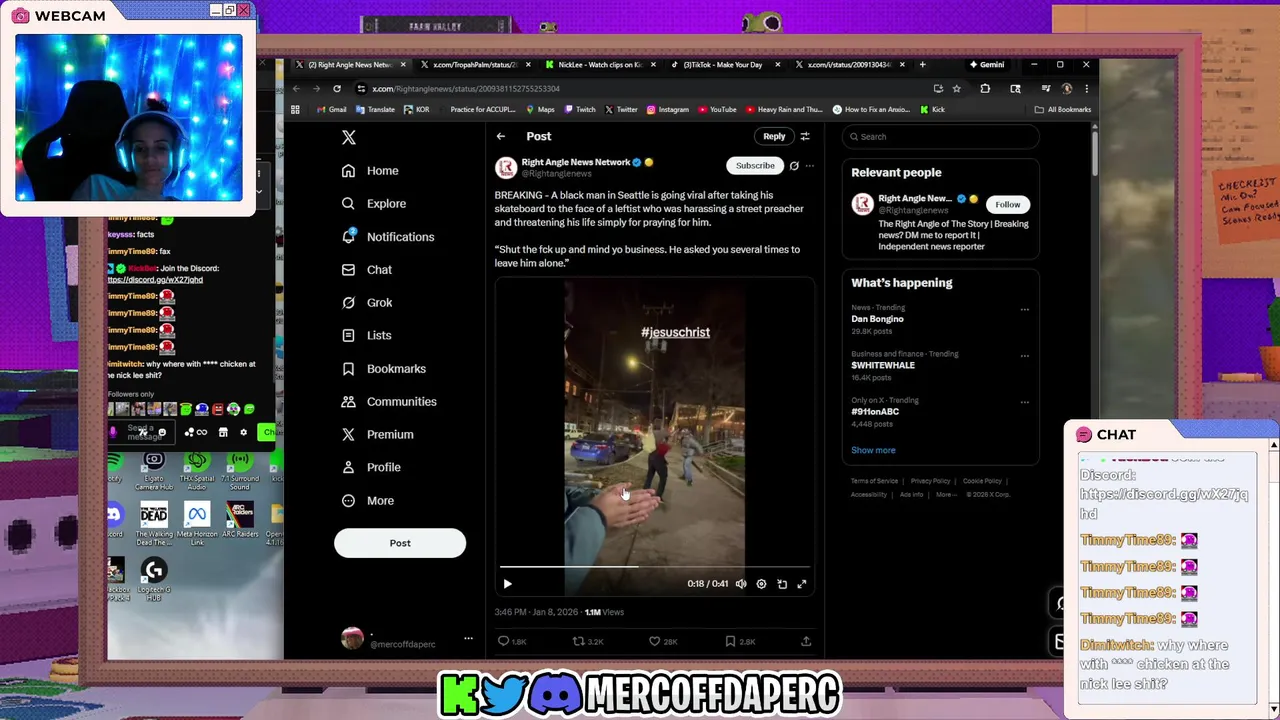
Task: Repost using the 3.2K retweet icon
Action: pos(588,641)
